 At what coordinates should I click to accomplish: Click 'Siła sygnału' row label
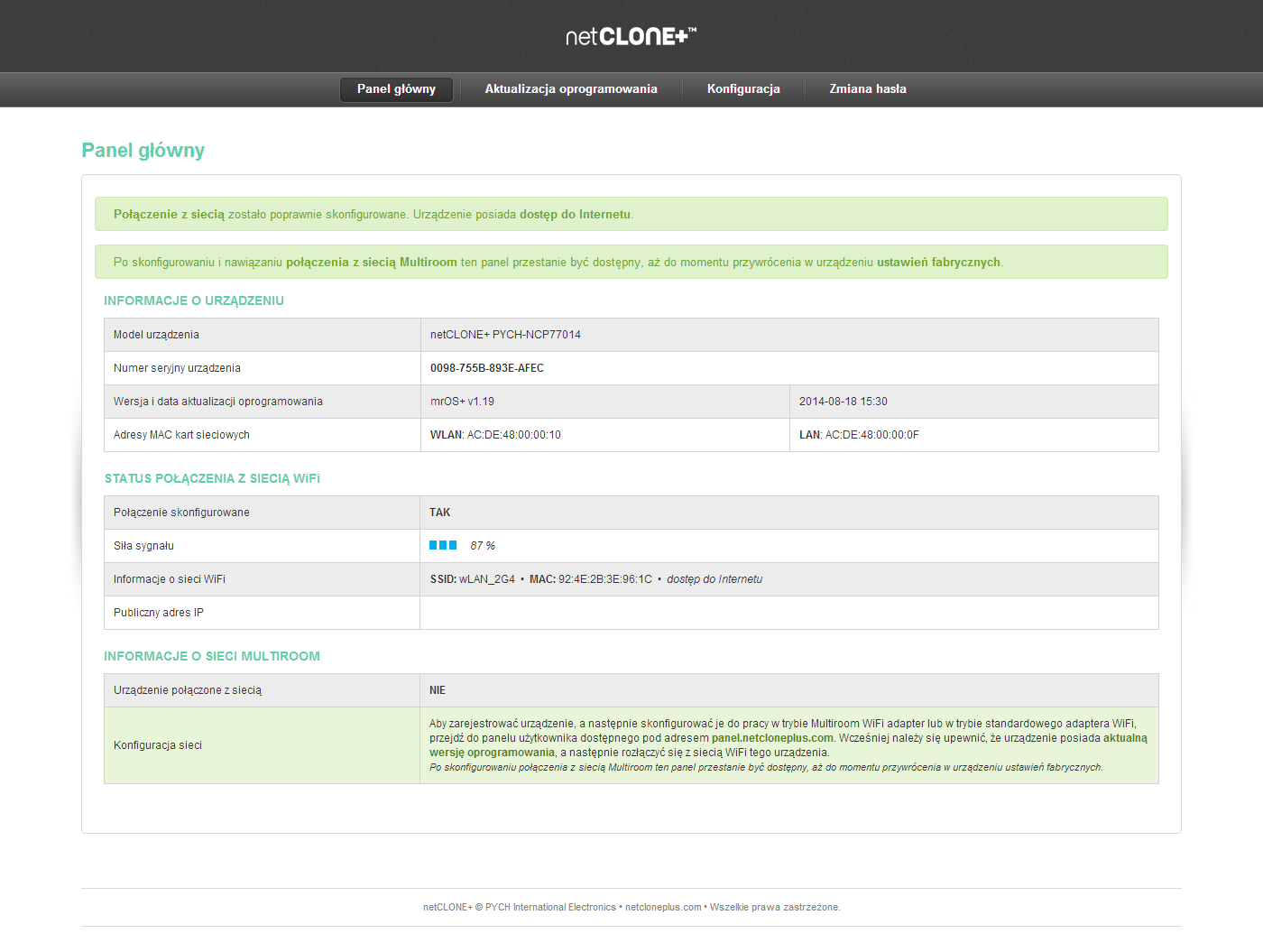click(143, 546)
